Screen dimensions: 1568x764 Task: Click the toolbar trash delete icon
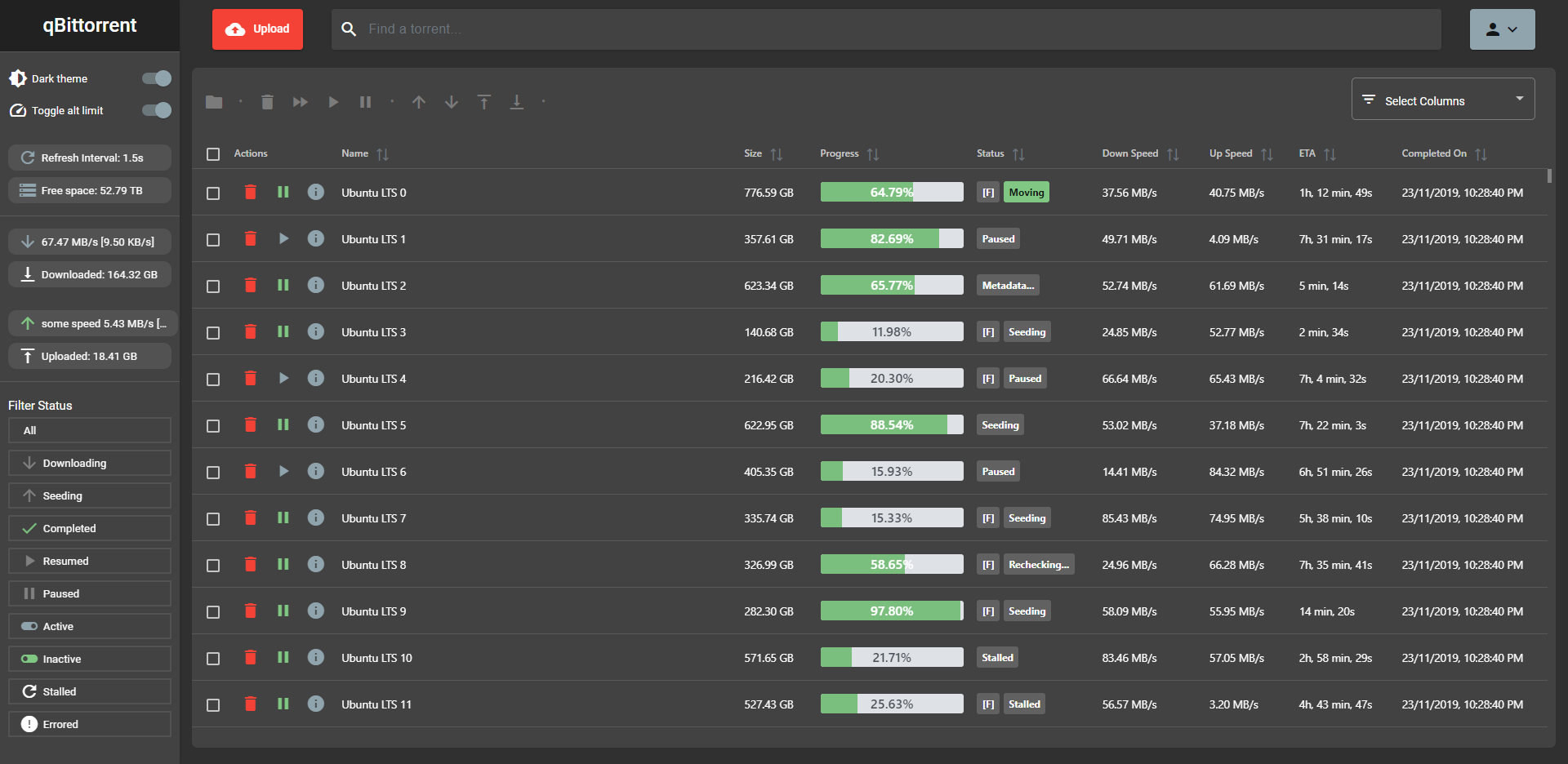267,102
